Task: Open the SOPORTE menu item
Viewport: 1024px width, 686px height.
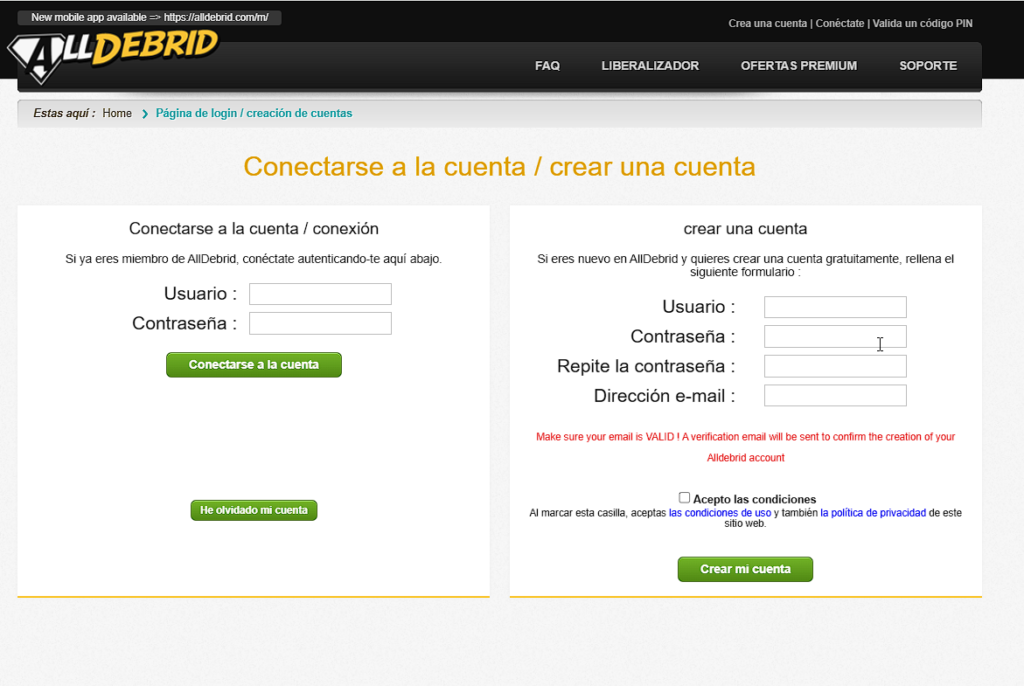Action: [928, 66]
